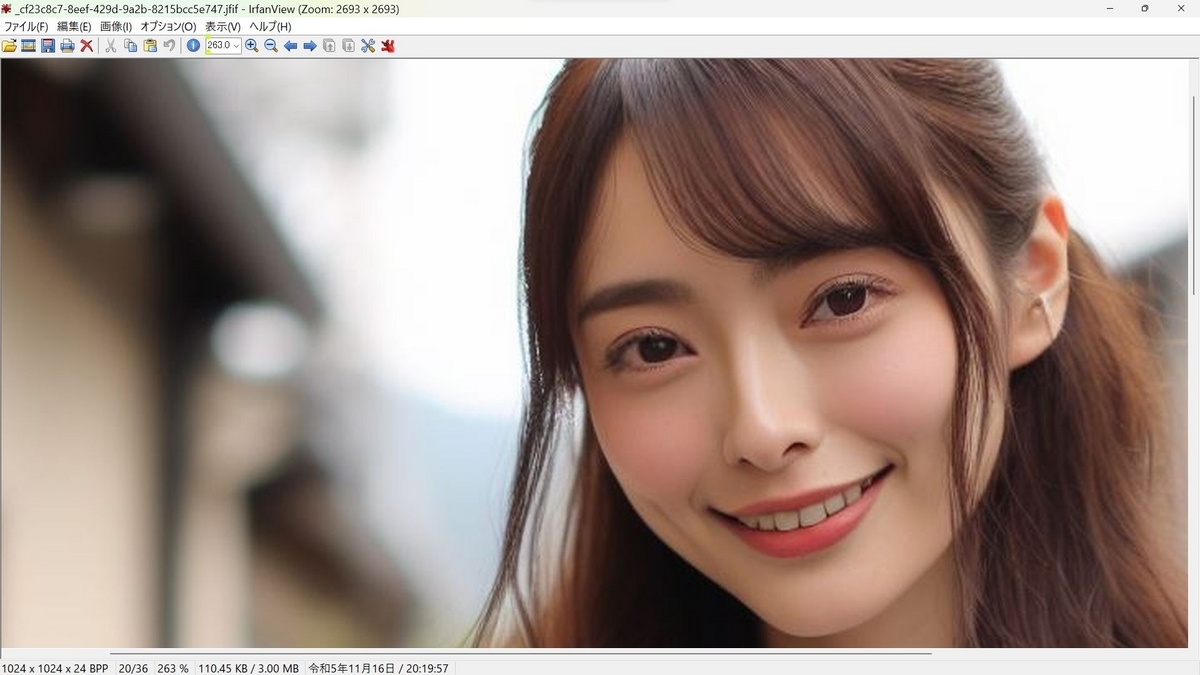
Task: Click status bar file size 110.45 KB / 3.00 MB
Action: coord(248,668)
